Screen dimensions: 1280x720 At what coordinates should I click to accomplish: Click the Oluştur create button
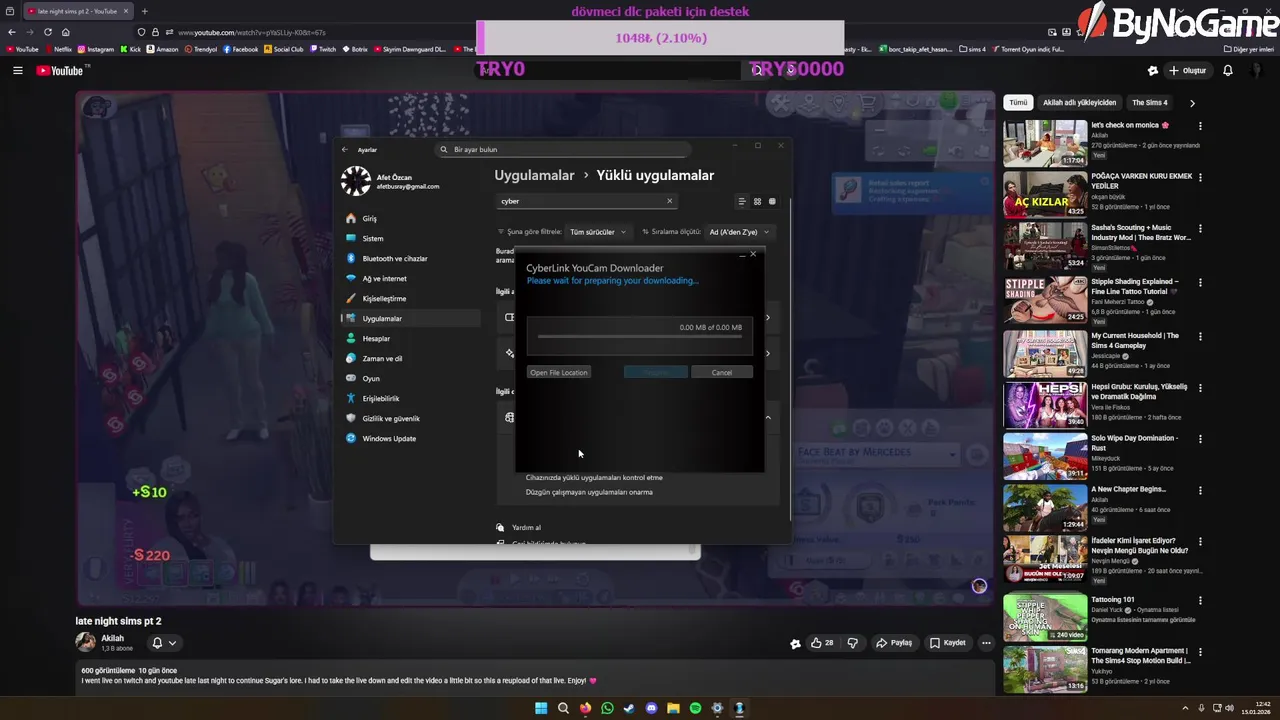pos(1188,70)
